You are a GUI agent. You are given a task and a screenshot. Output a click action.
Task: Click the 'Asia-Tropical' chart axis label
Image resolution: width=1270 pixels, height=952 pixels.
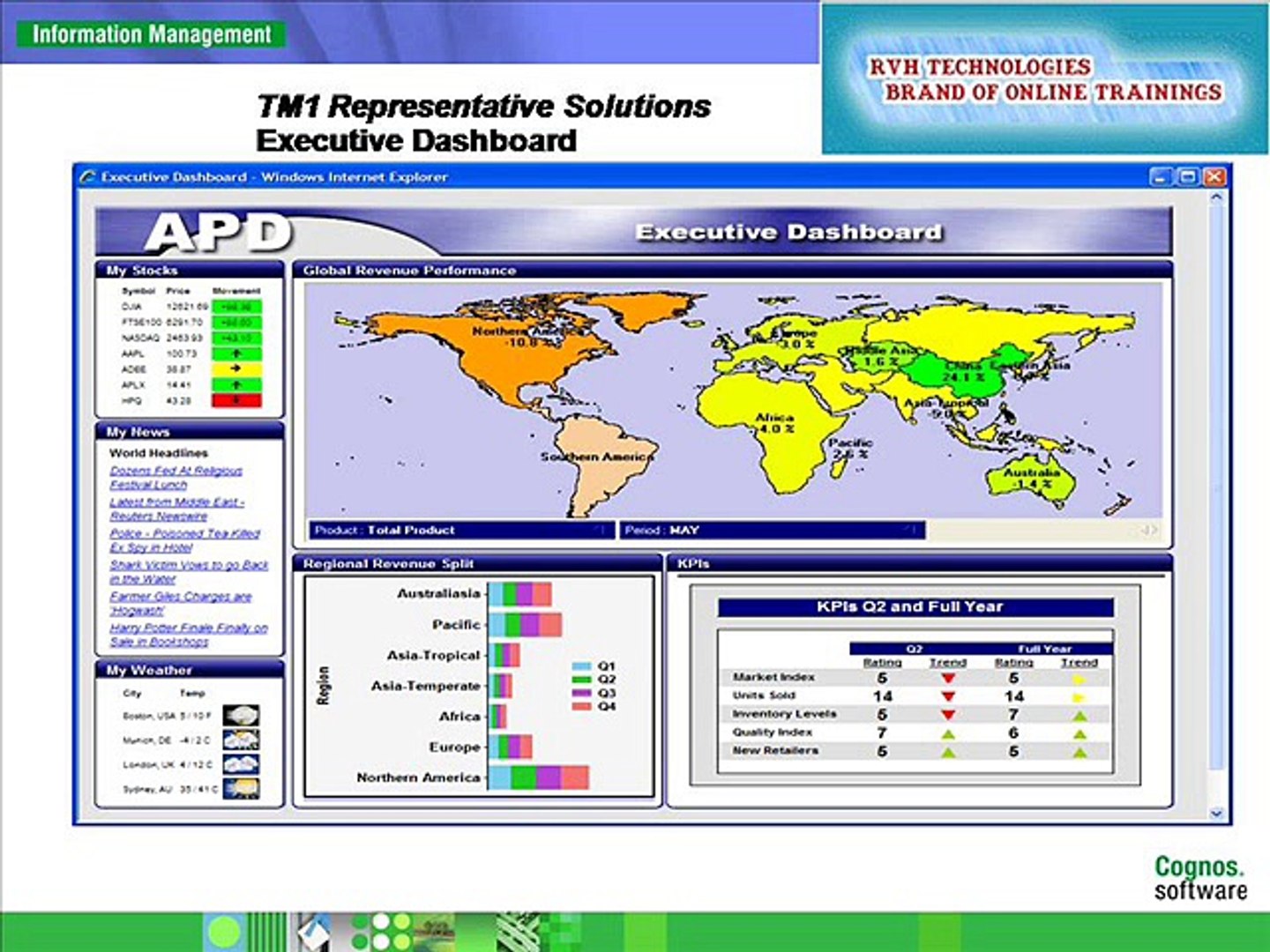click(434, 656)
